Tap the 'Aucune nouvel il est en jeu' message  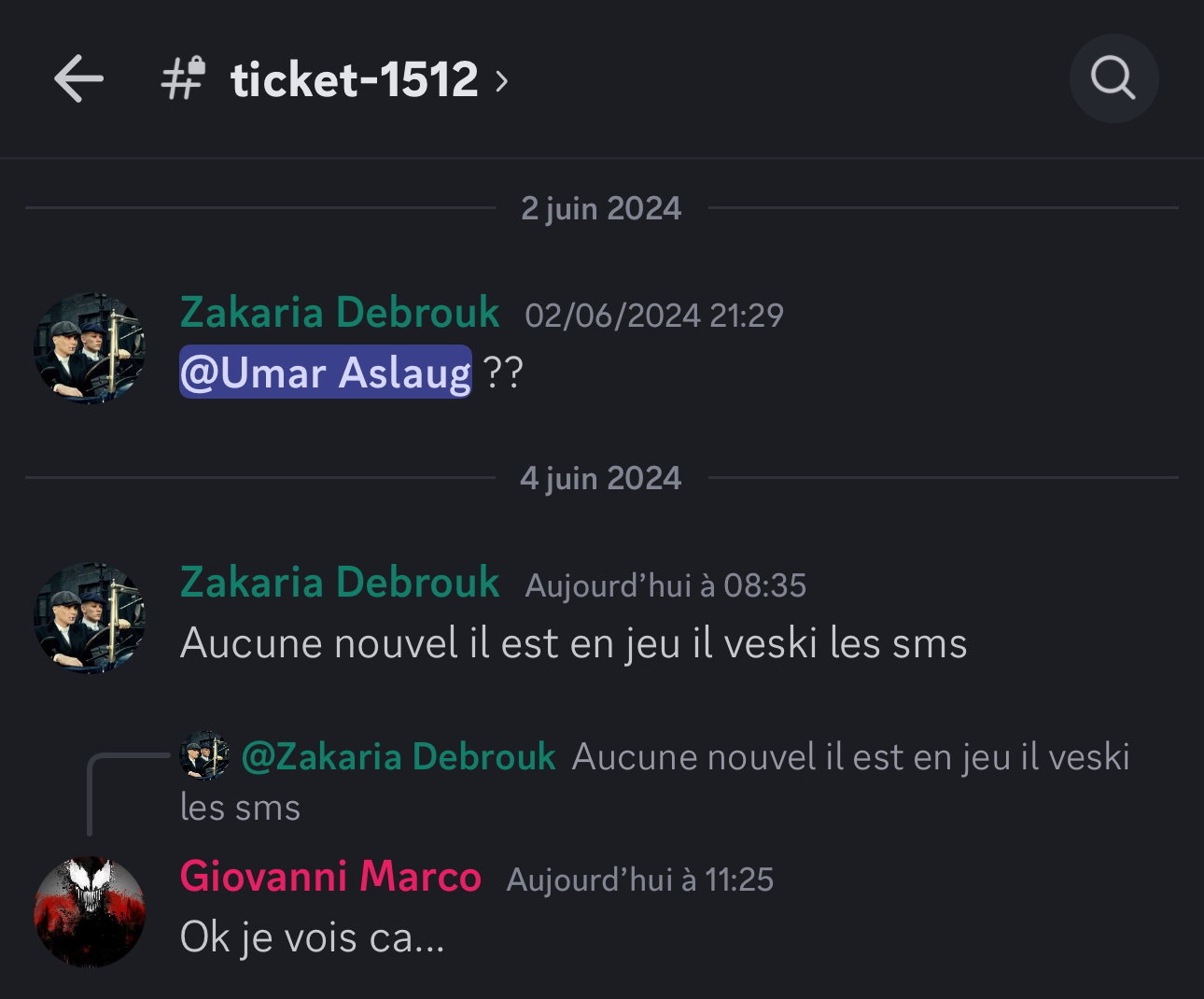tap(573, 643)
